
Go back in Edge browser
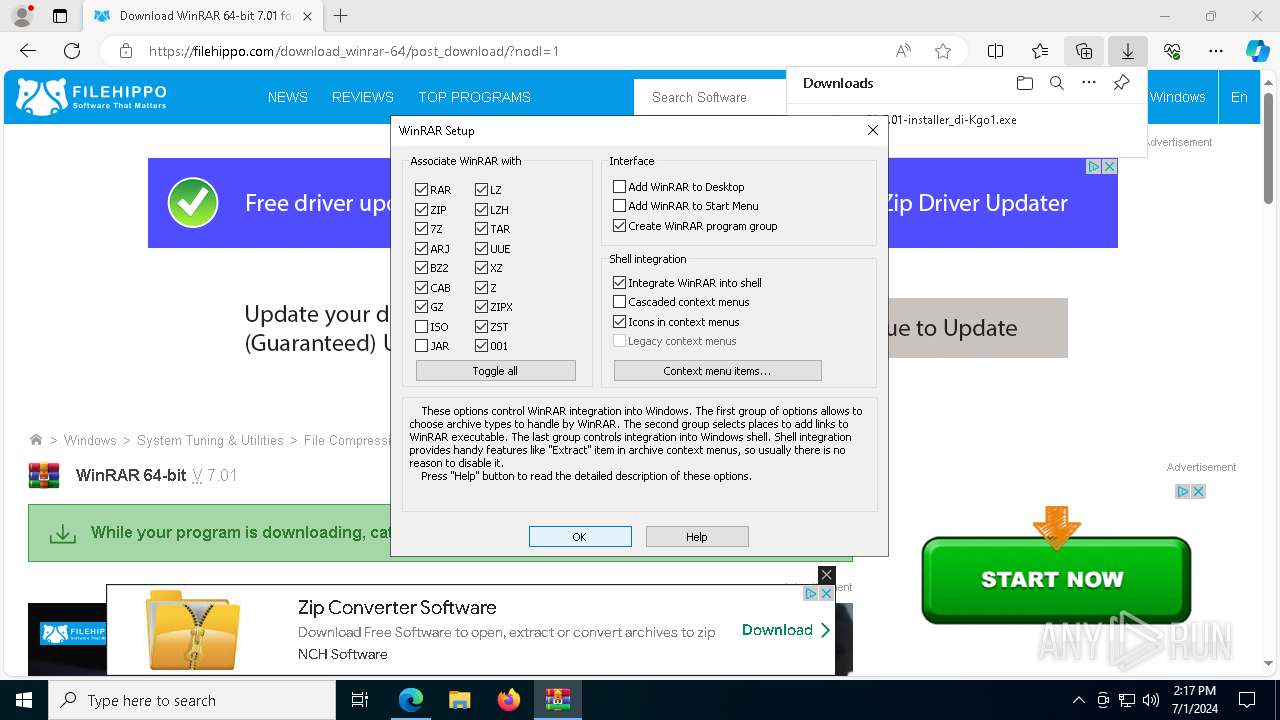click(x=28, y=51)
